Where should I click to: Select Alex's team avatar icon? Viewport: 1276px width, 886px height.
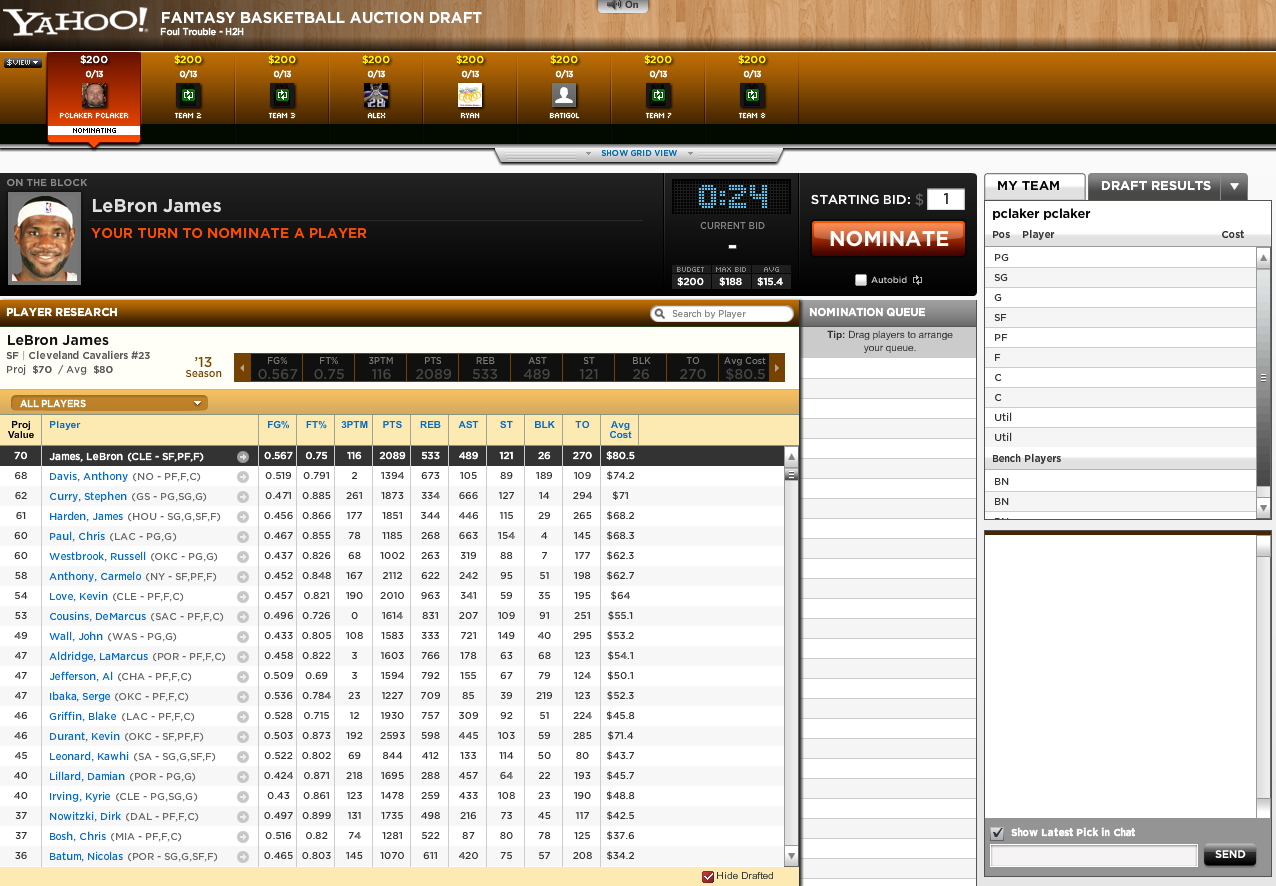376,96
